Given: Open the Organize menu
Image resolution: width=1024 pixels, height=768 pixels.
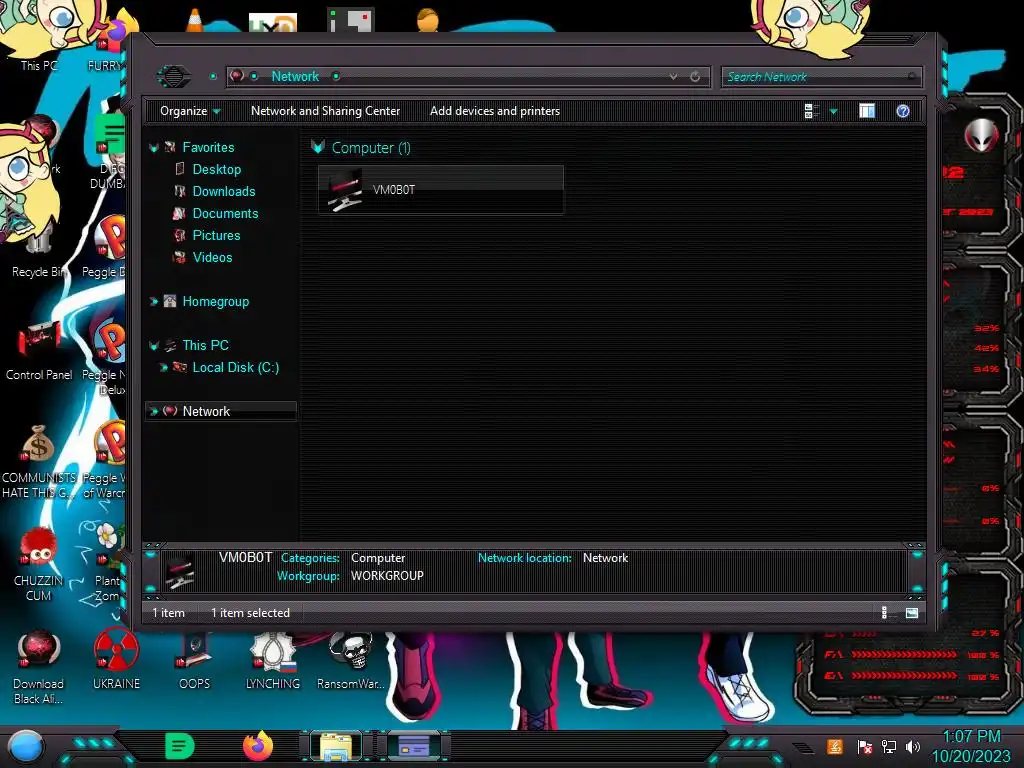Looking at the screenshot, I should point(189,111).
